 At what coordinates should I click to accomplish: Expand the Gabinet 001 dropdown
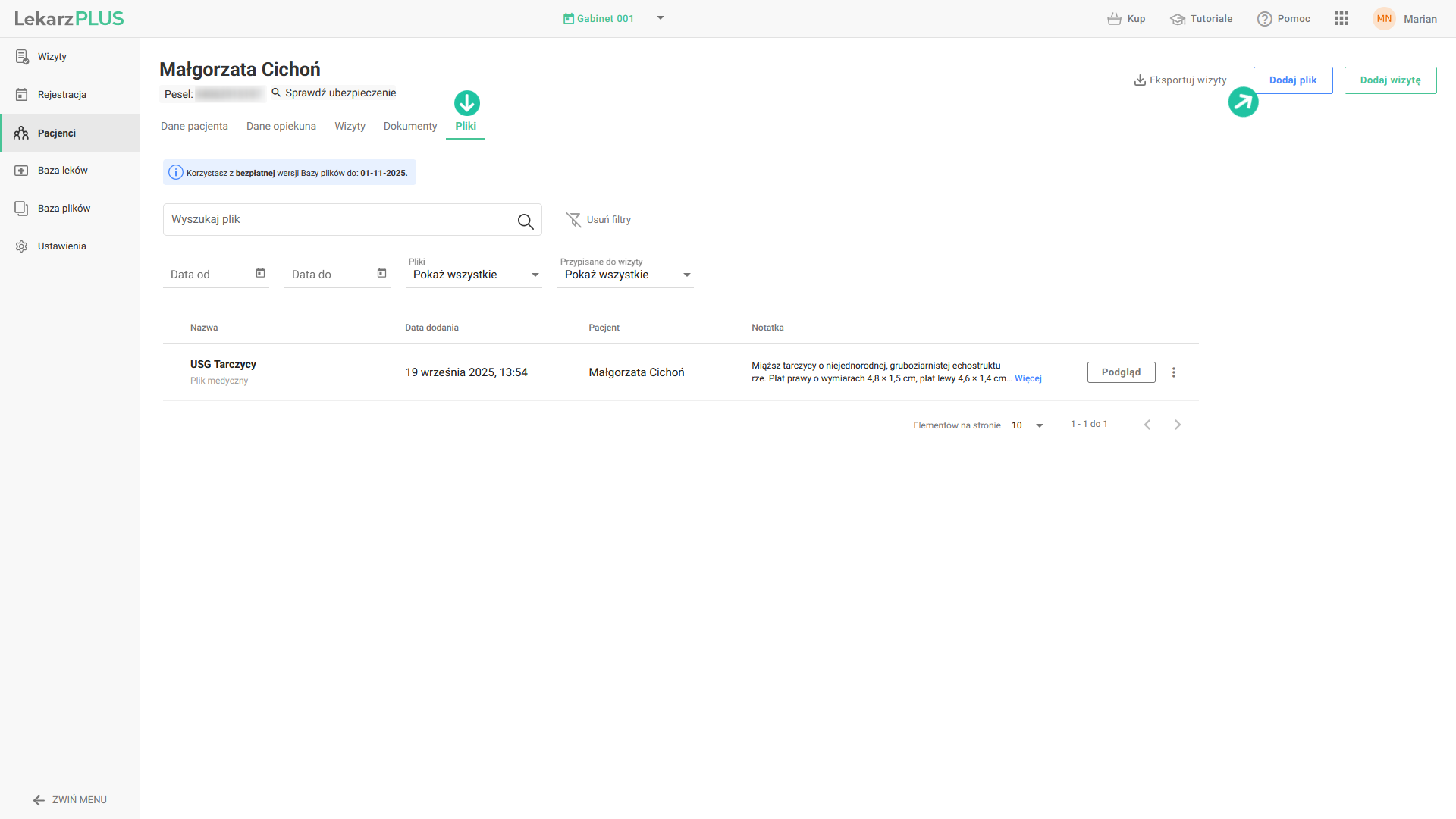[660, 18]
